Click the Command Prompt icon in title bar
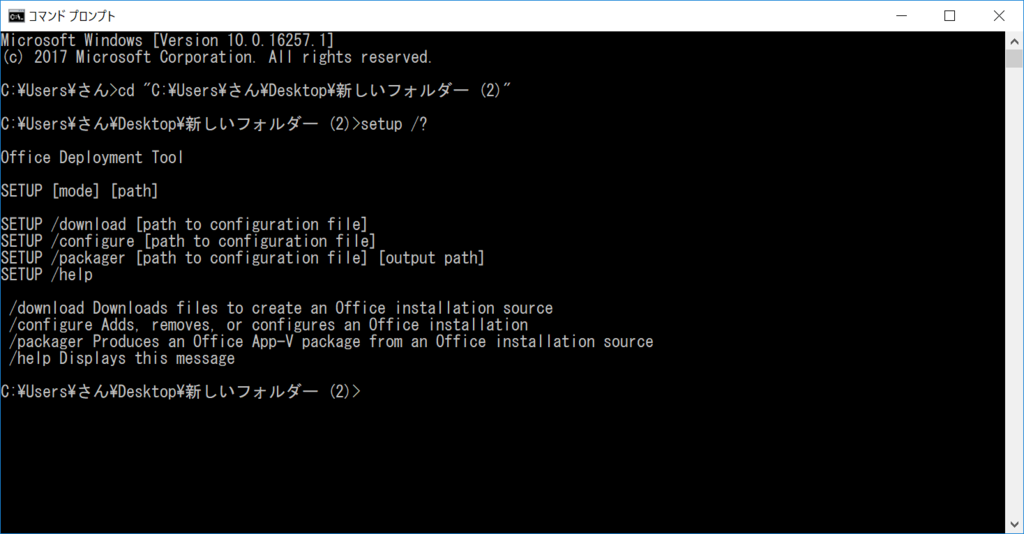The image size is (1024, 534). point(16,16)
